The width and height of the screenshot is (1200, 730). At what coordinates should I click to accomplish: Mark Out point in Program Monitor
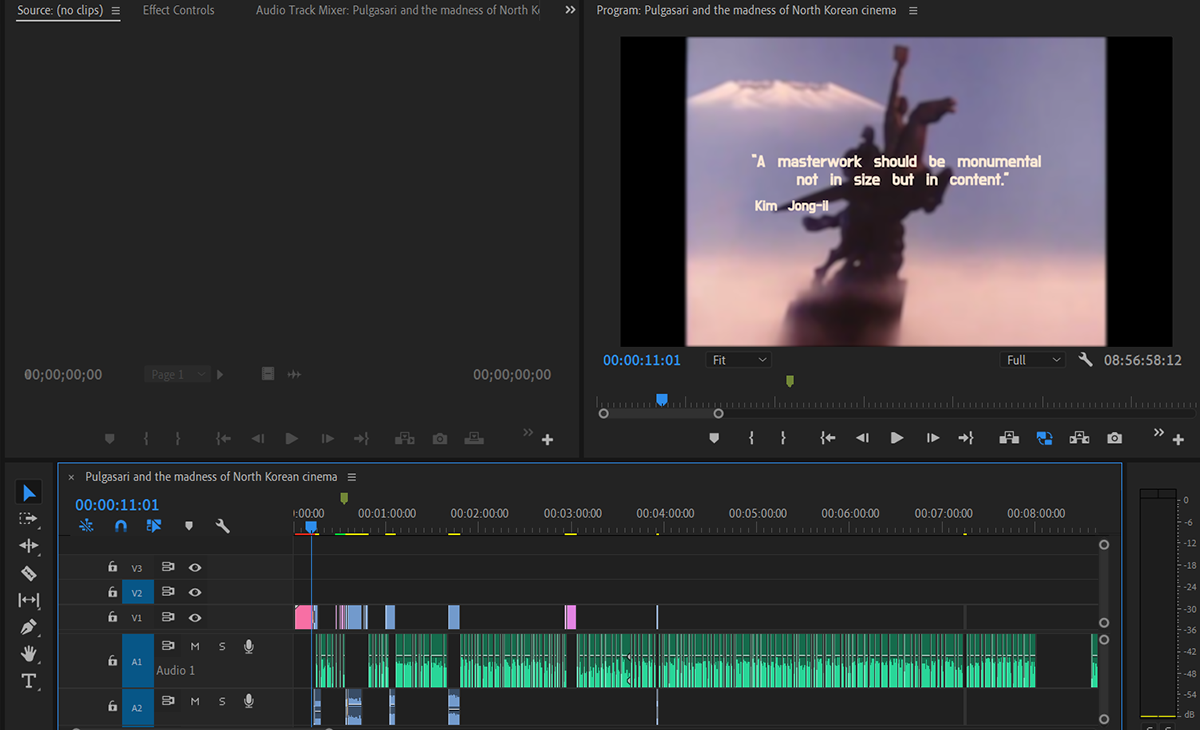(783, 438)
